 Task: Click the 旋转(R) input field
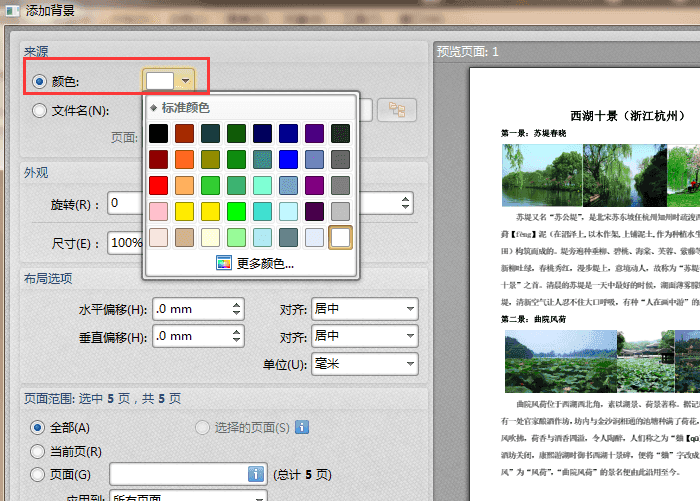125,203
